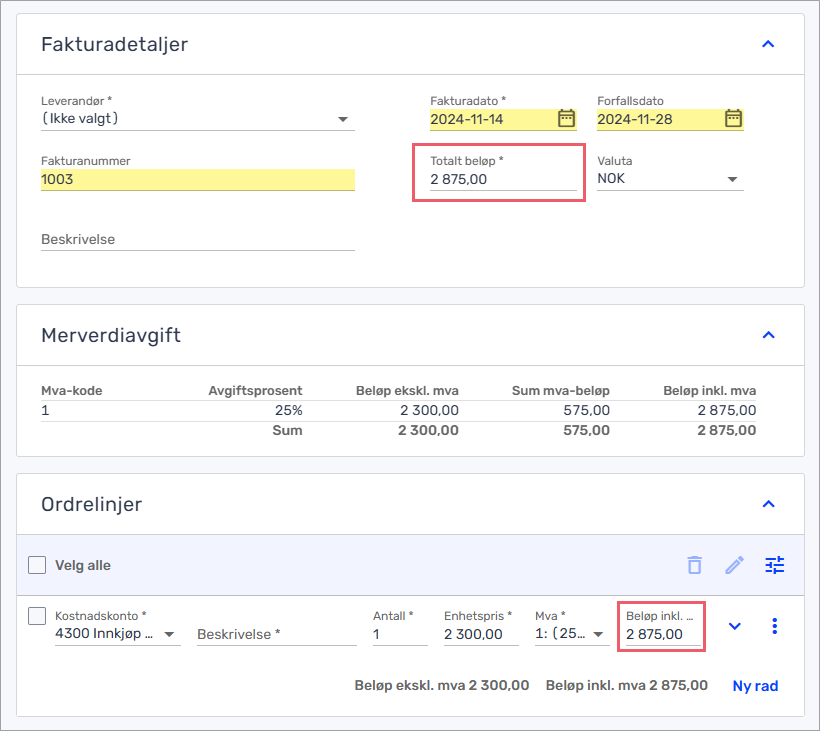Click the trash delete icon in Ordrelinjer
The image size is (820, 731).
694,565
